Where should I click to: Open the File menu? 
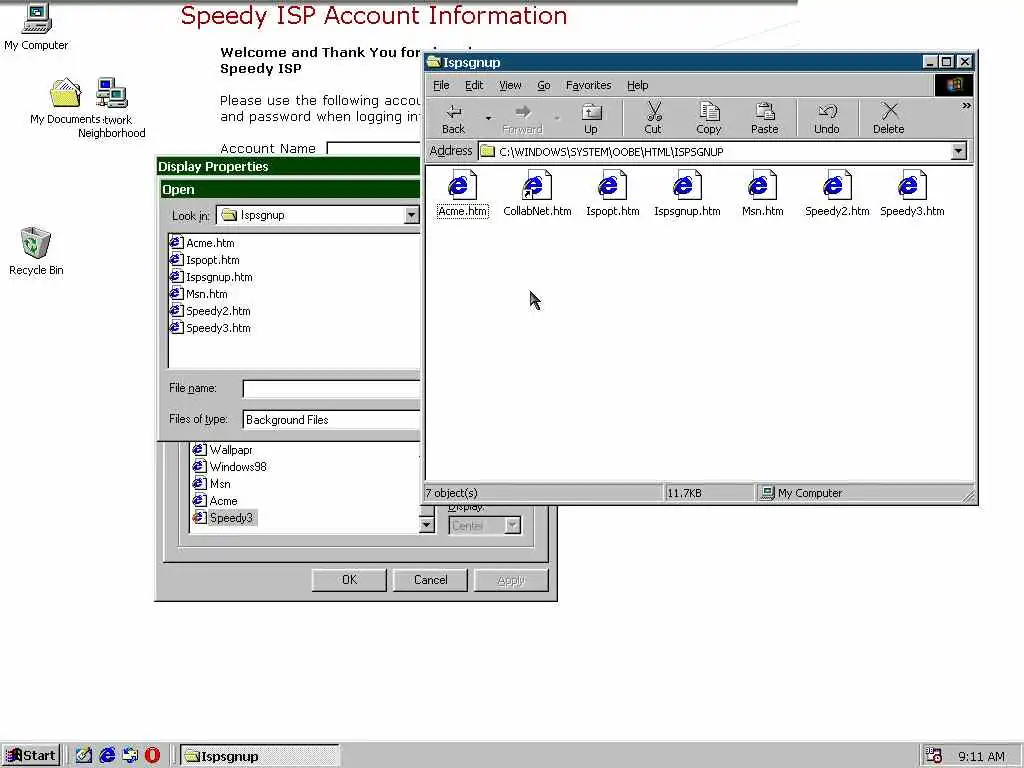click(x=441, y=86)
